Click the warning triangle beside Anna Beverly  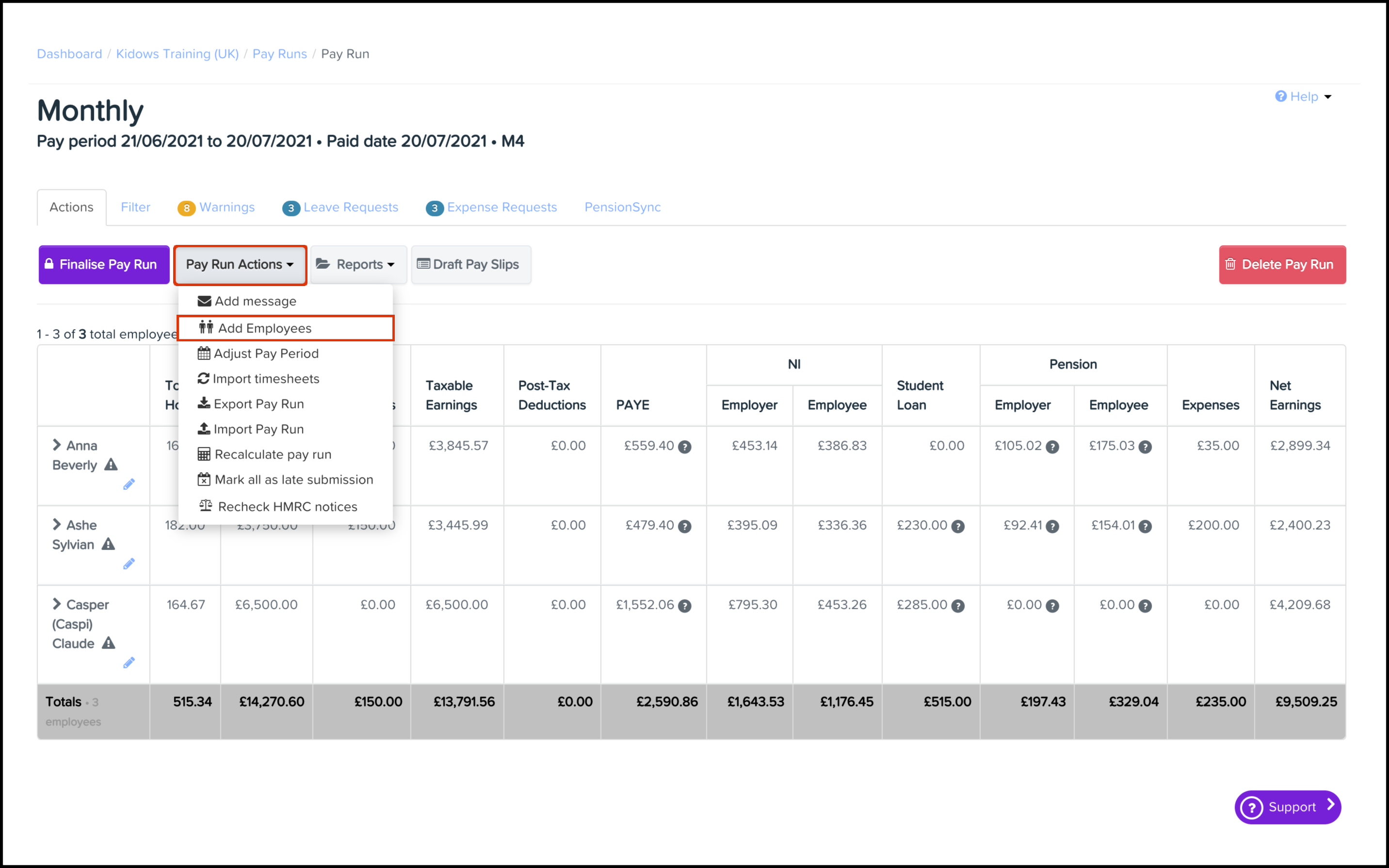tap(111, 465)
